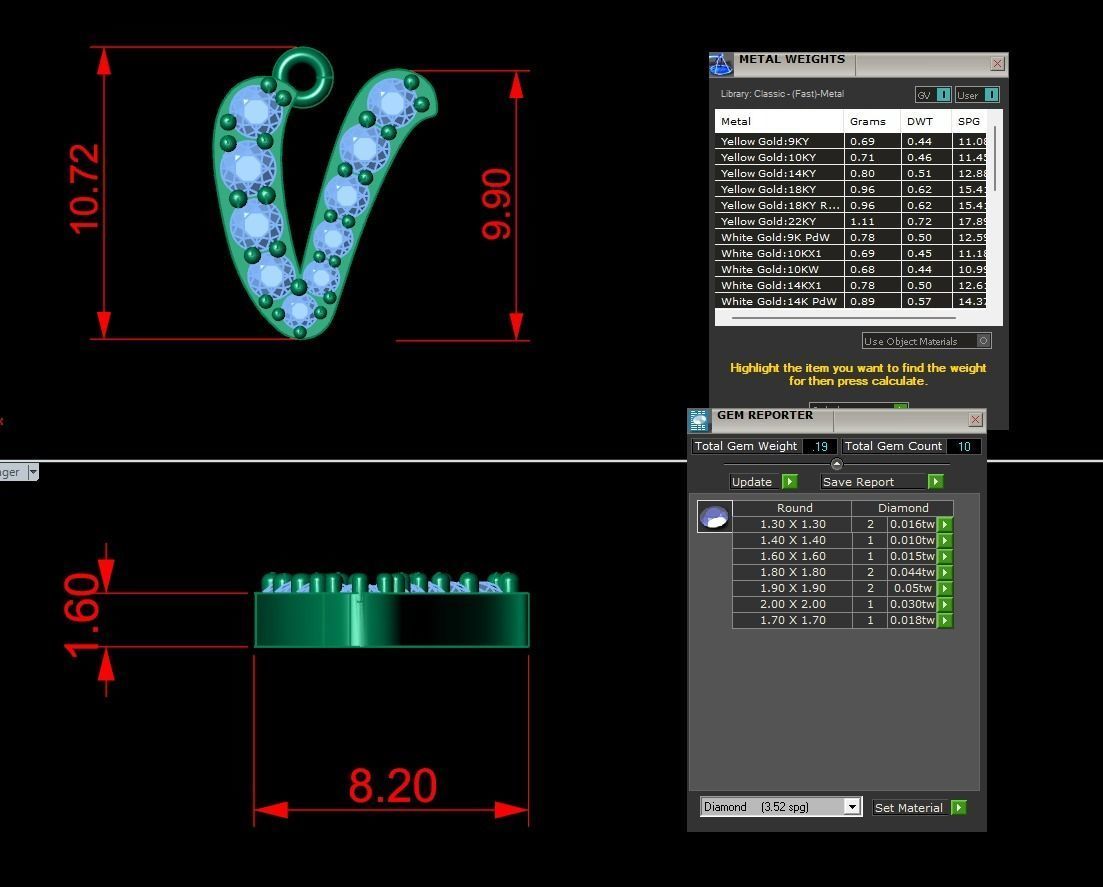This screenshot has height=887, width=1103.
Task: Select the White Gold:14K PdW row
Action: pos(850,302)
